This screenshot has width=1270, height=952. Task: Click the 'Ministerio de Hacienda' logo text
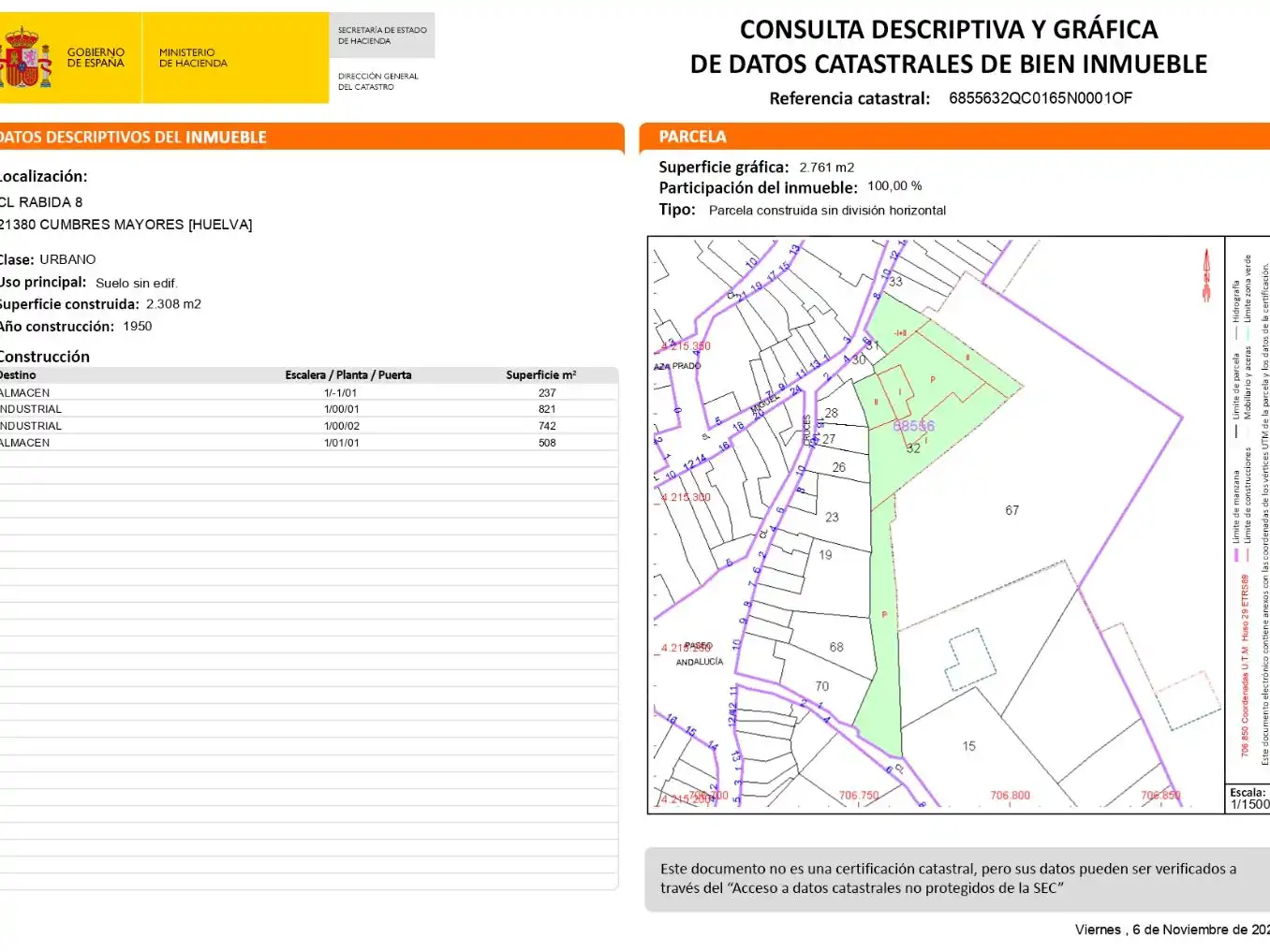pos(193,58)
